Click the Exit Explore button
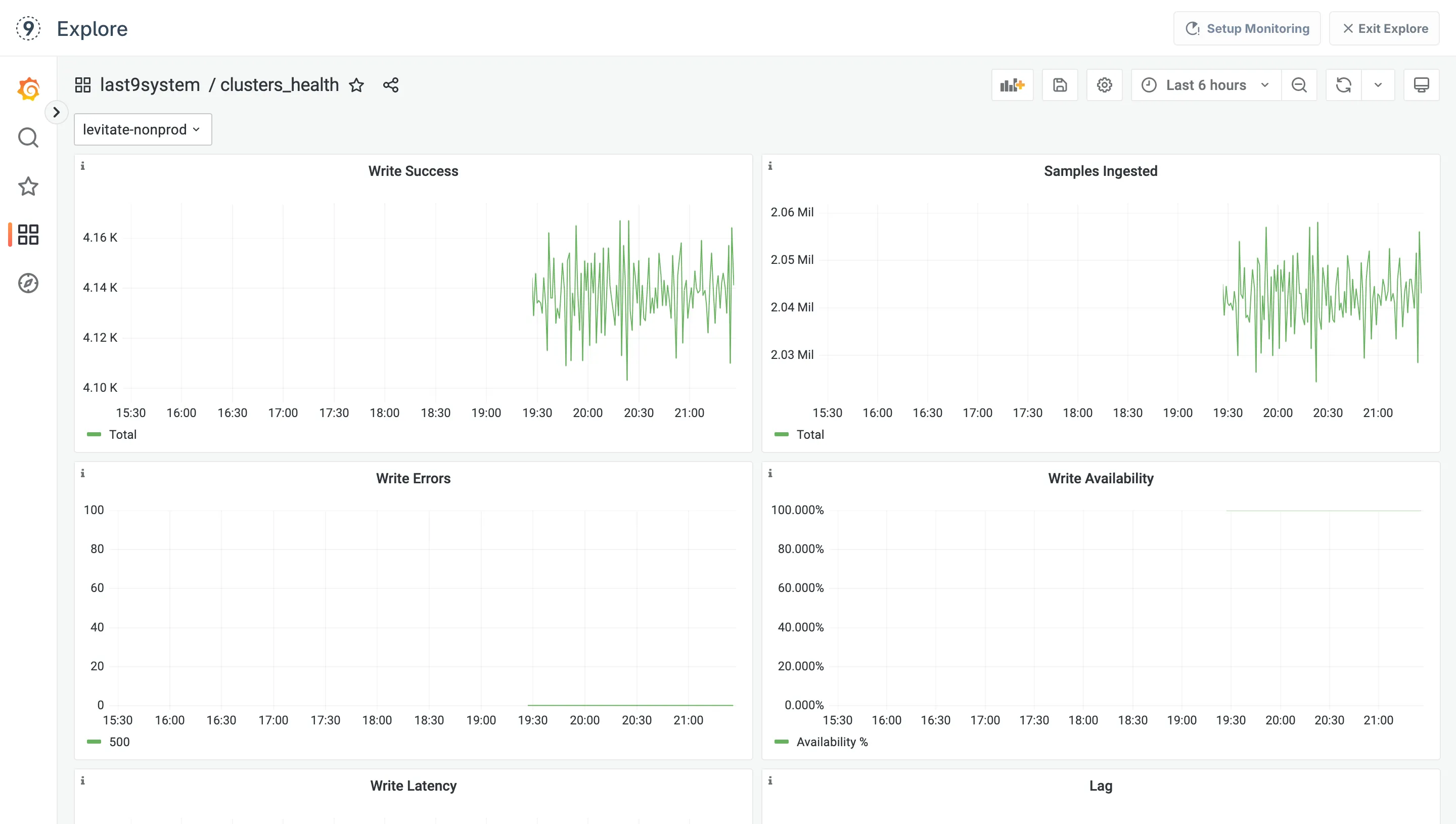Viewport: 1456px width, 824px height. pyautogui.click(x=1384, y=28)
